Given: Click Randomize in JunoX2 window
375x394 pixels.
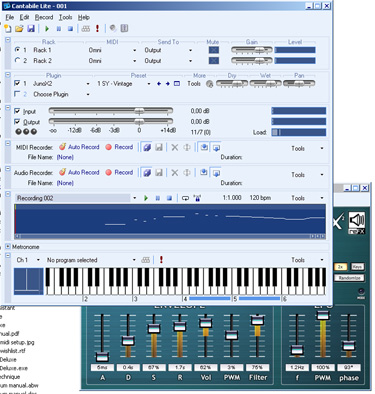Looking at the screenshot, I should tap(349, 278).
